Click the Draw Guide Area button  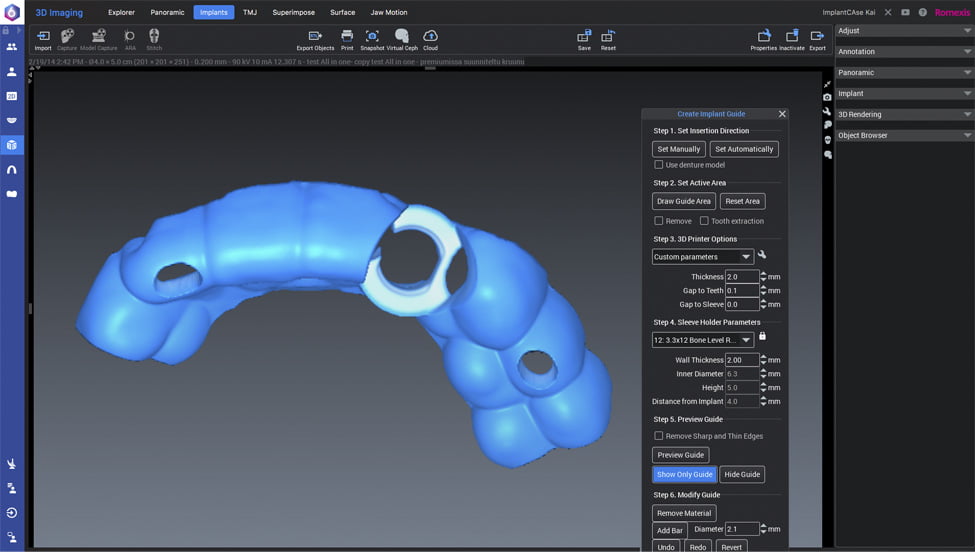683,201
